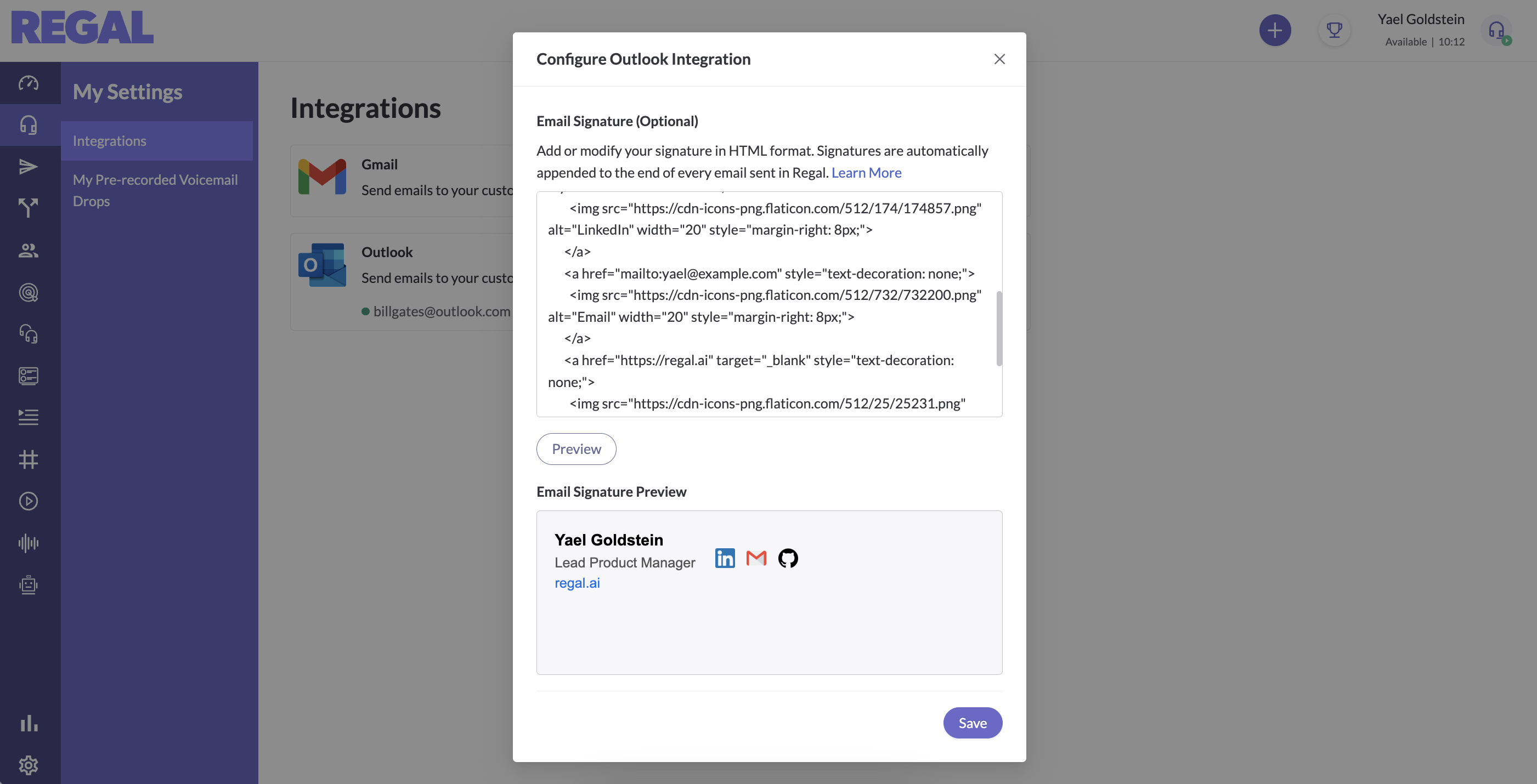Select the headset agent icon in sidebar
The width and height of the screenshot is (1537, 784).
(x=29, y=124)
